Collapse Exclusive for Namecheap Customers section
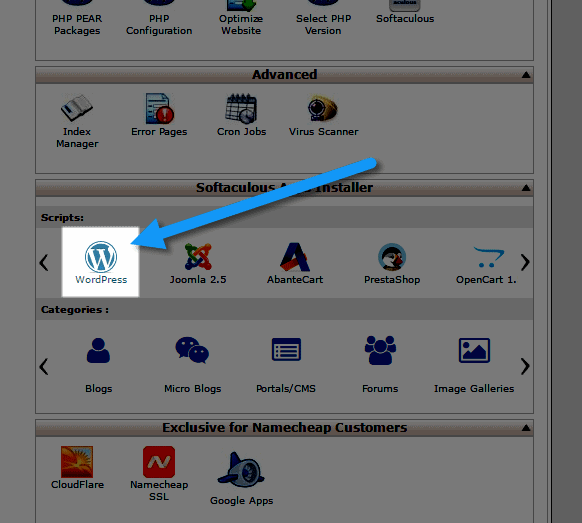The width and height of the screenshot is (582, 523). [526, 428]
